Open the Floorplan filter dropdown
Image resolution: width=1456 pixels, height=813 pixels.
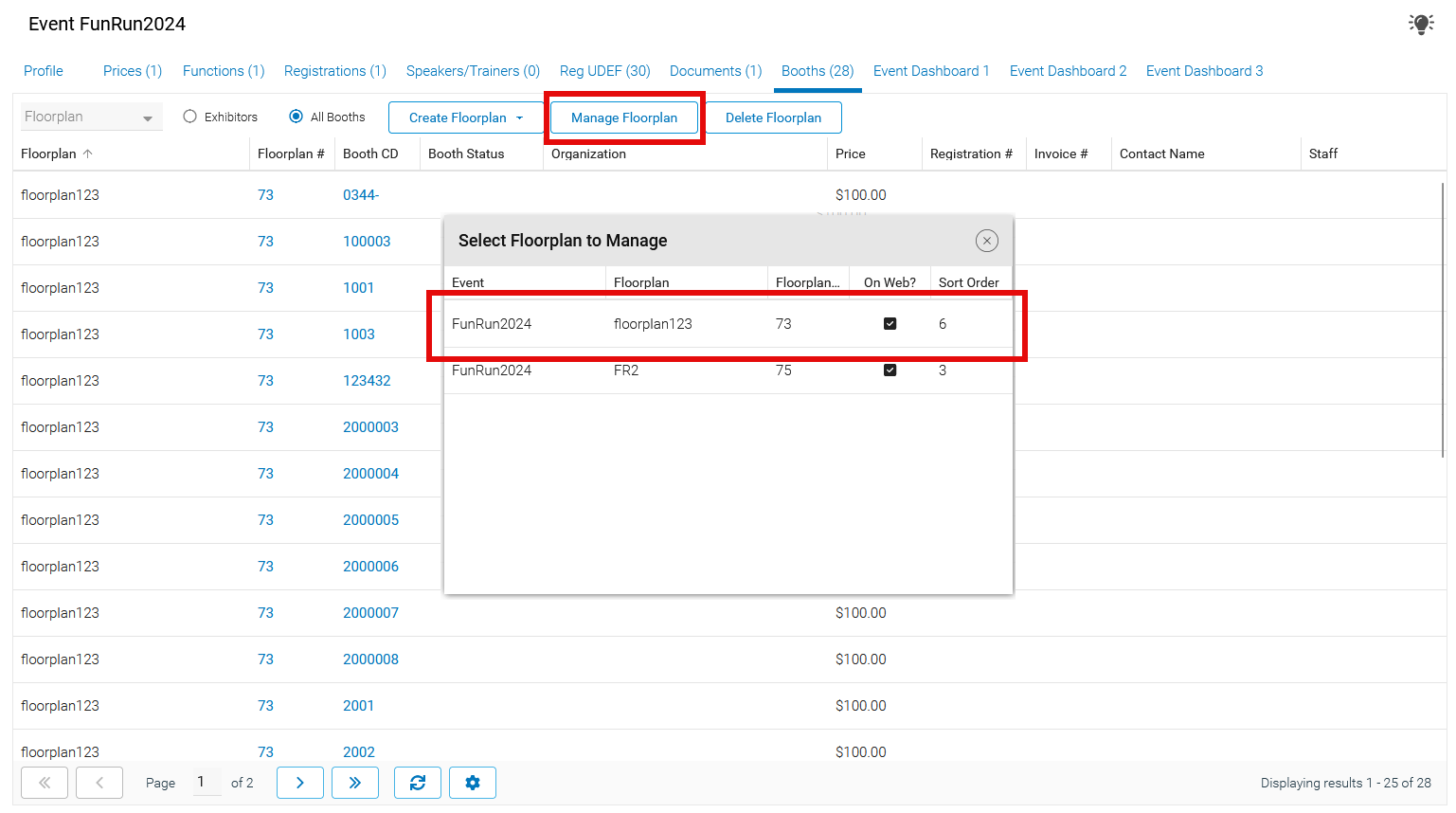(x=91, y=117)
